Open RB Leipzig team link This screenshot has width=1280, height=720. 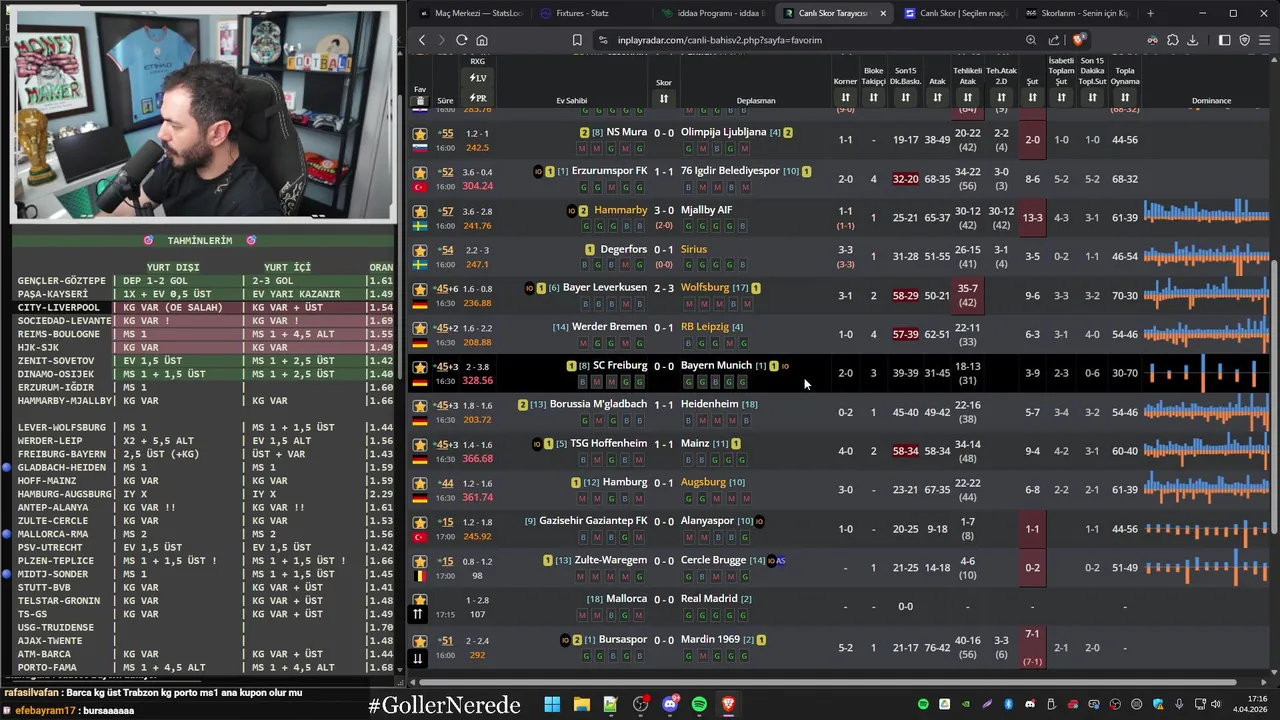tap(705, 327)
